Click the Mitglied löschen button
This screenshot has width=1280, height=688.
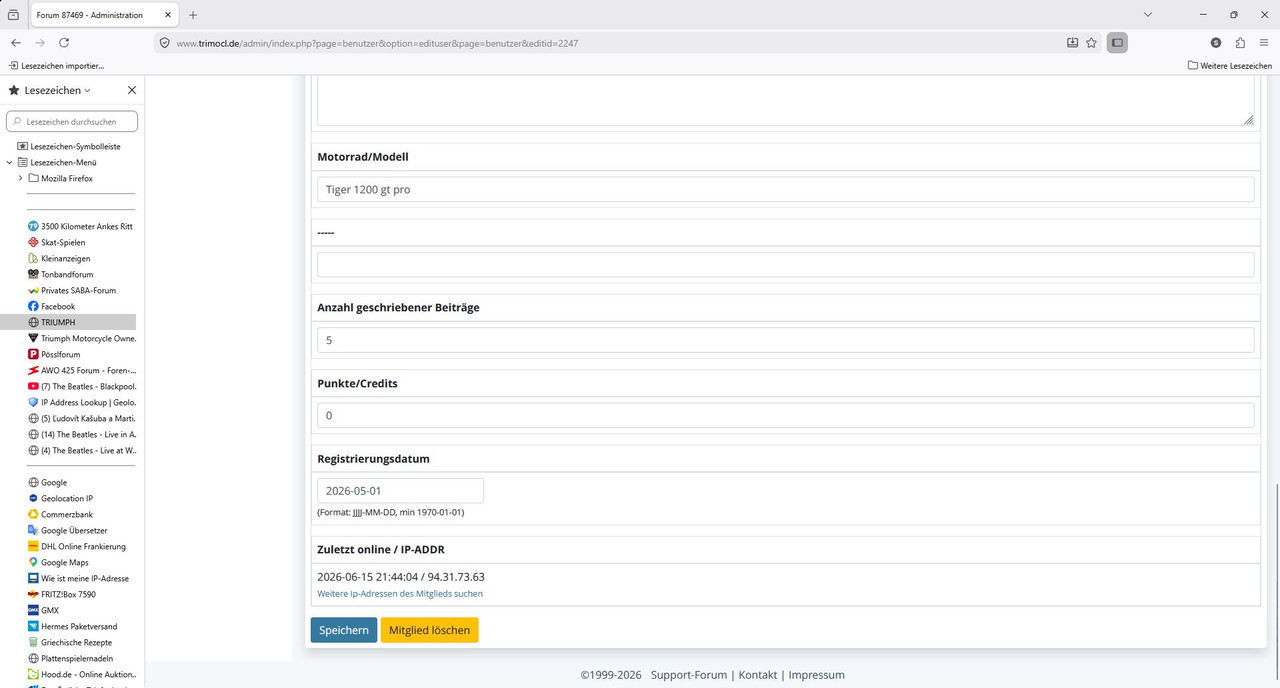tap(429, 630)
